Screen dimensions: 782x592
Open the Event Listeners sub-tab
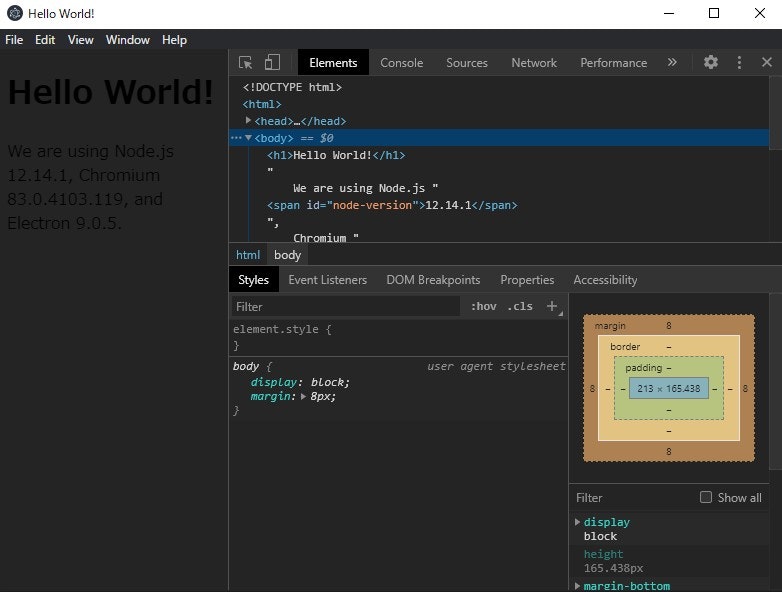pos(328,280)
